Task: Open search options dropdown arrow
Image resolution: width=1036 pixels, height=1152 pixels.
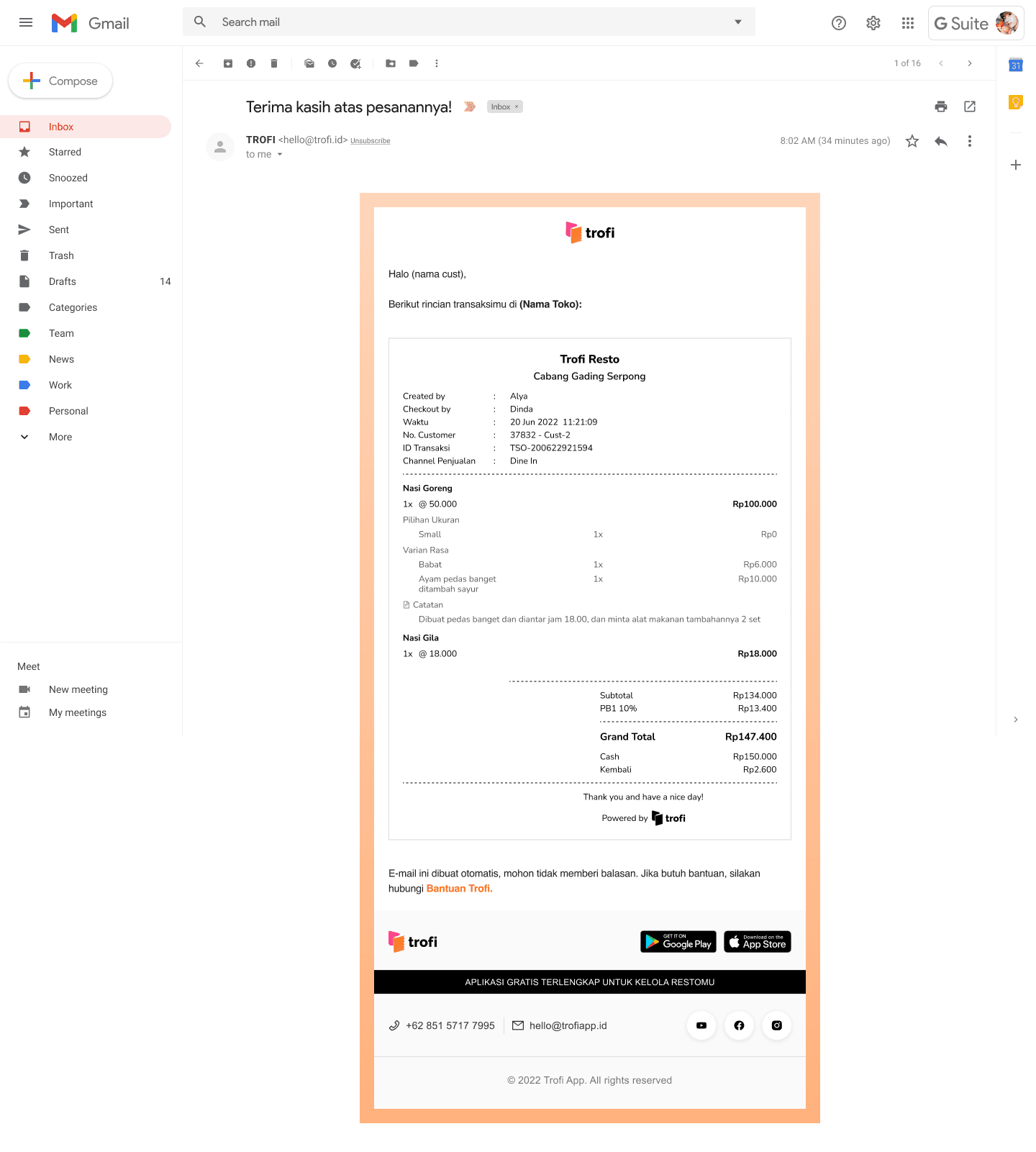Action: point(737,22)
